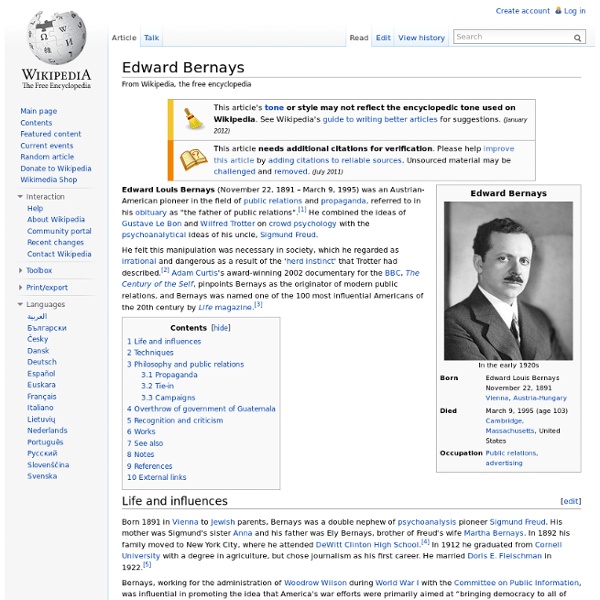Open Contact Wikipedia link

(x=59, y=254)
